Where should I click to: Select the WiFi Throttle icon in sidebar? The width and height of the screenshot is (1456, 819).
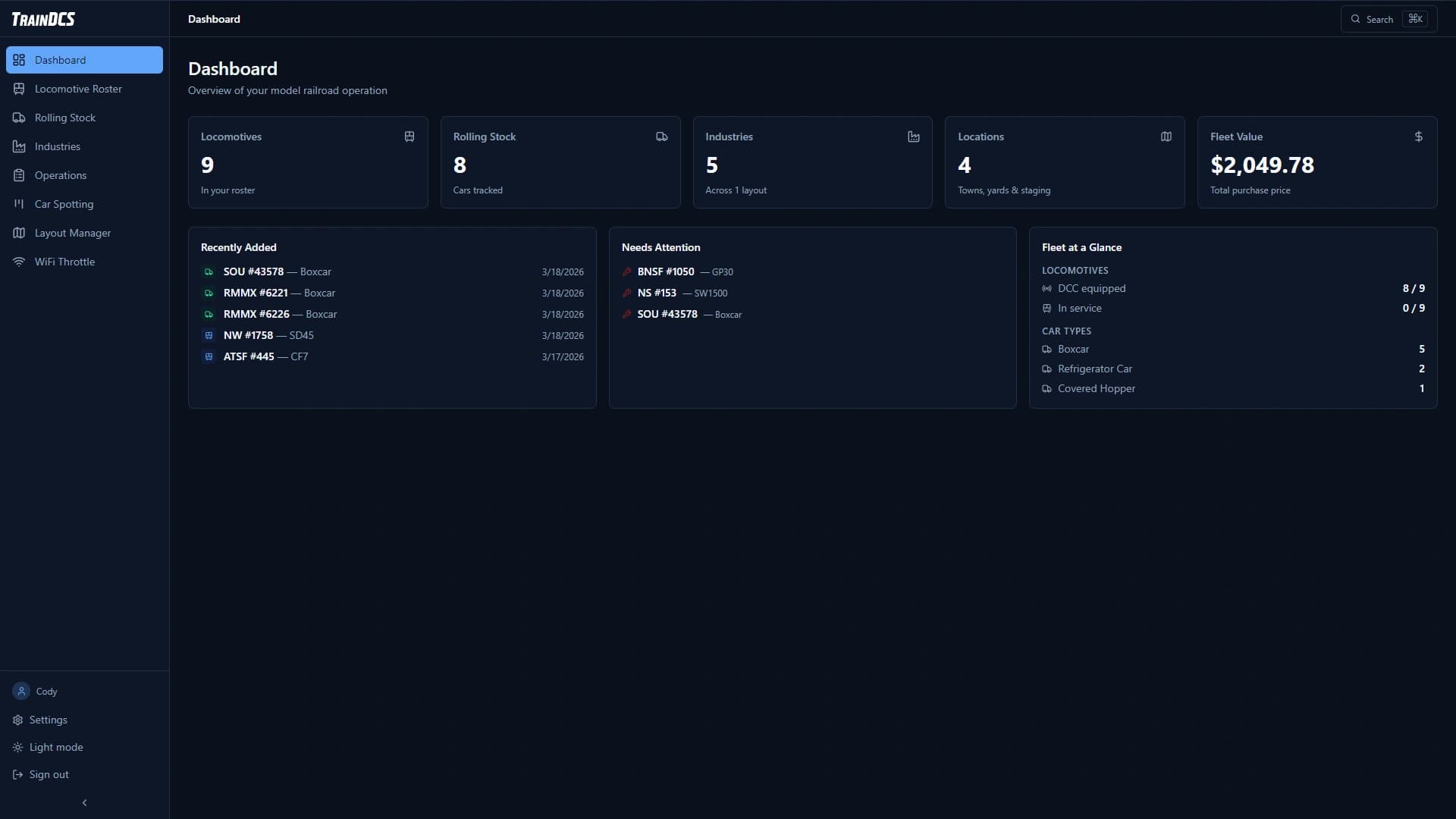coord(19,262)
